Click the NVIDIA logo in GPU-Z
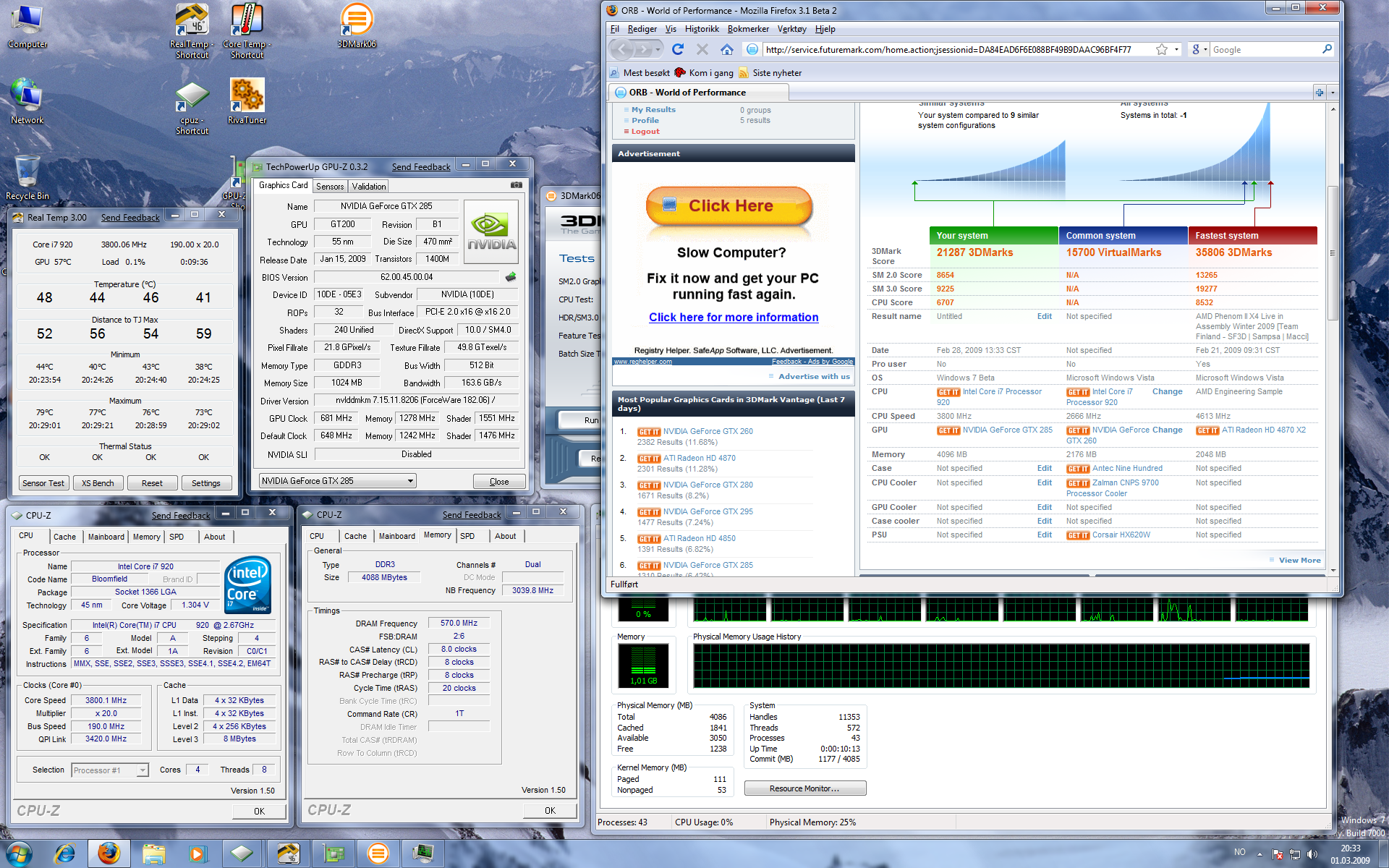Viewport: 1389px width, 868px height. [491, 231]
